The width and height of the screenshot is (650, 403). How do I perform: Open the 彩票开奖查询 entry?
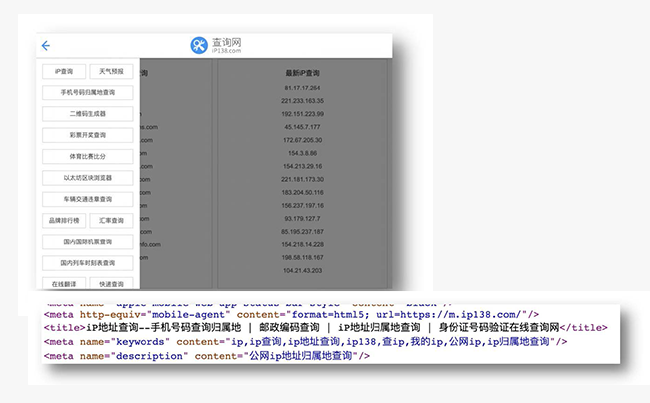coord(87,135)
